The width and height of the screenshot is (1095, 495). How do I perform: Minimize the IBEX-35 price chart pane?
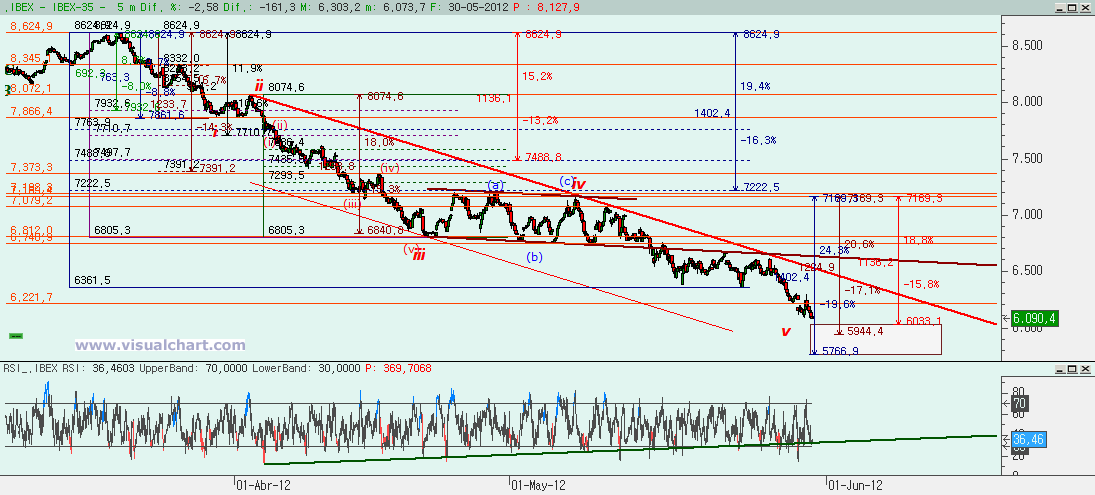pyautogui.click(x=1059, y=7)
